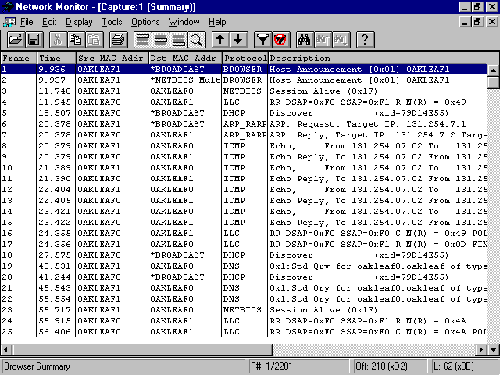Click the vertical scrollbar thumb
The height and width of the screenshot is (375, 500).
[493, 82]
